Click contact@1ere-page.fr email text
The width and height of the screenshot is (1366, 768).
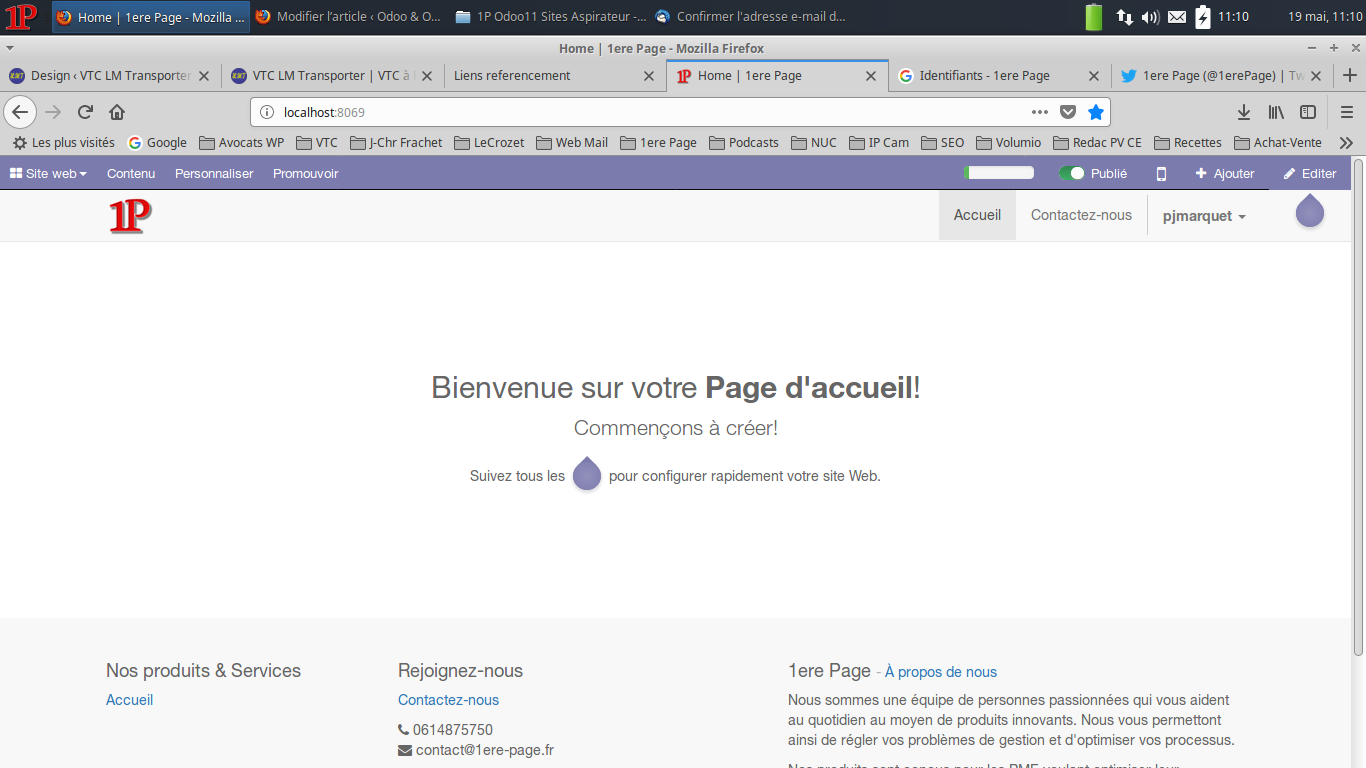coord(485,750)
